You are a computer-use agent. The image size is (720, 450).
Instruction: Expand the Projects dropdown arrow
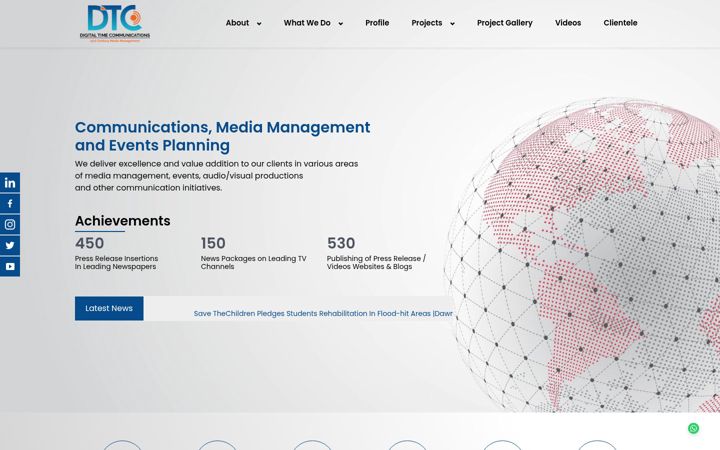pos(452,23)
